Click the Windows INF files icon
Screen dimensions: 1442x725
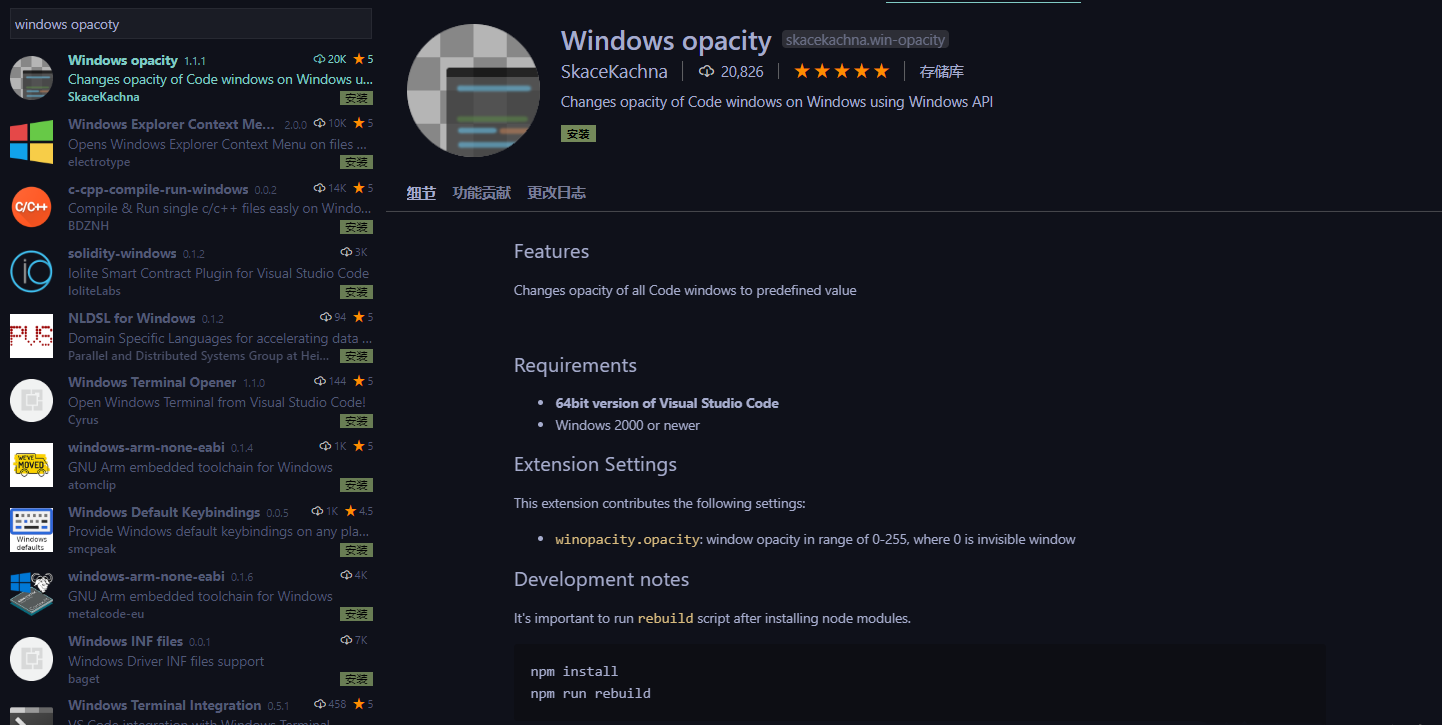[31, 658]
